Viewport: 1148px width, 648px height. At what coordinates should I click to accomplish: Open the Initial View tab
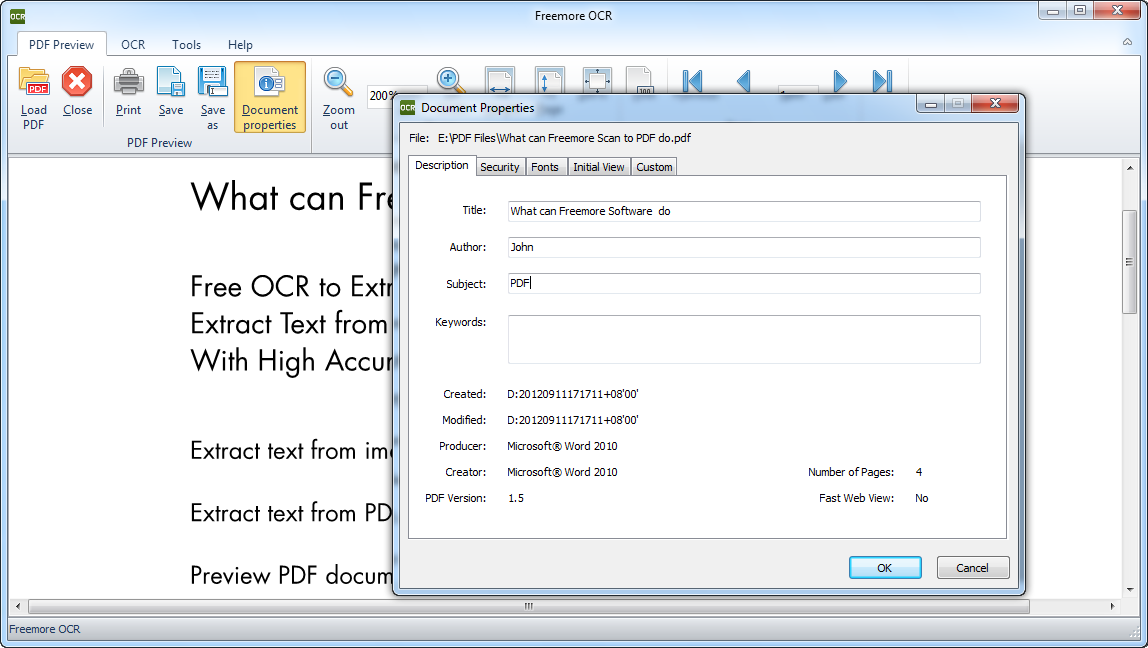point(598,167)
